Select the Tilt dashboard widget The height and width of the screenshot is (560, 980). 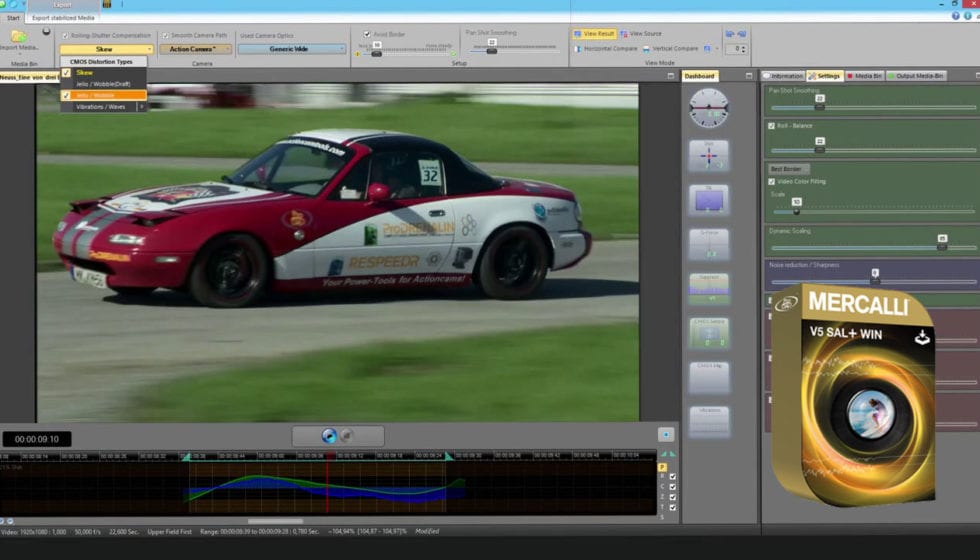coord(708,200)
